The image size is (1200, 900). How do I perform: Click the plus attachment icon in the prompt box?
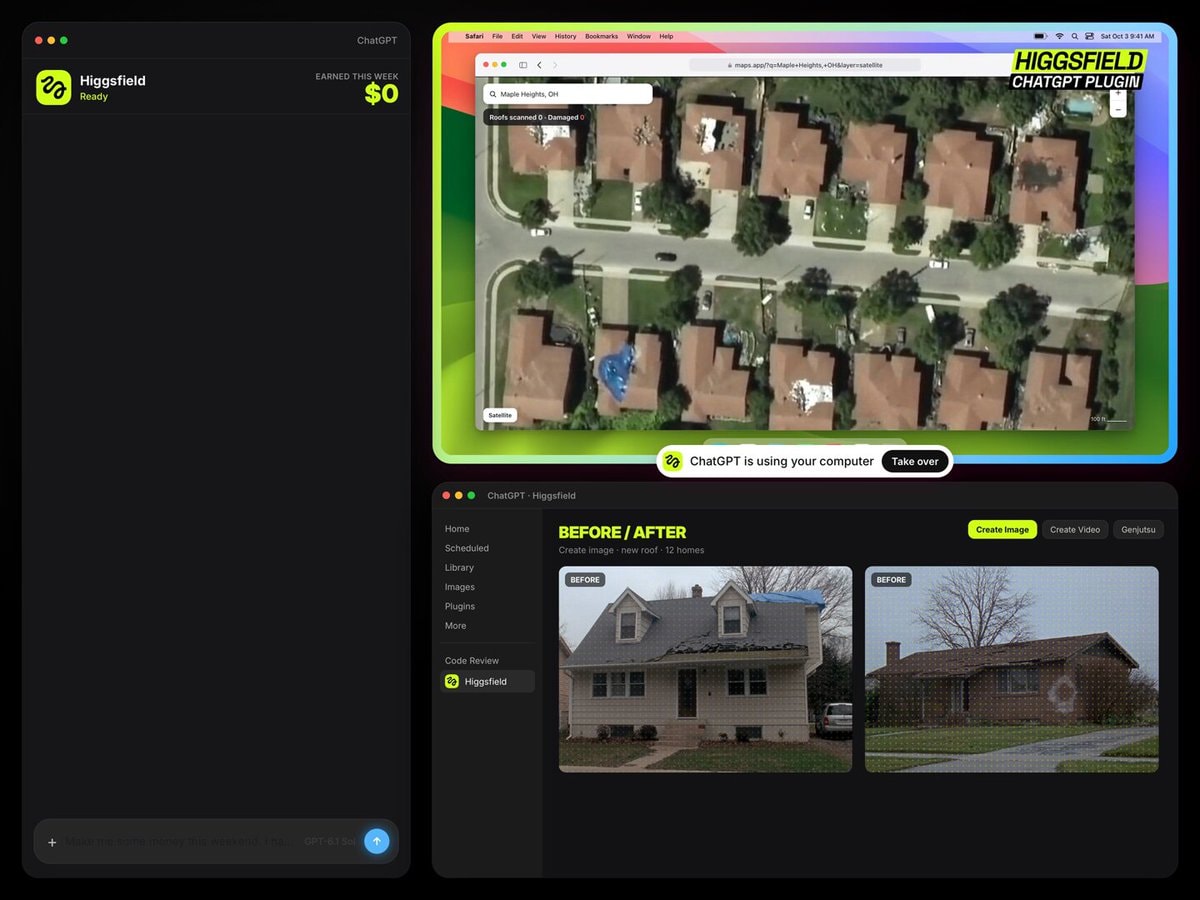tap(52, 842)
